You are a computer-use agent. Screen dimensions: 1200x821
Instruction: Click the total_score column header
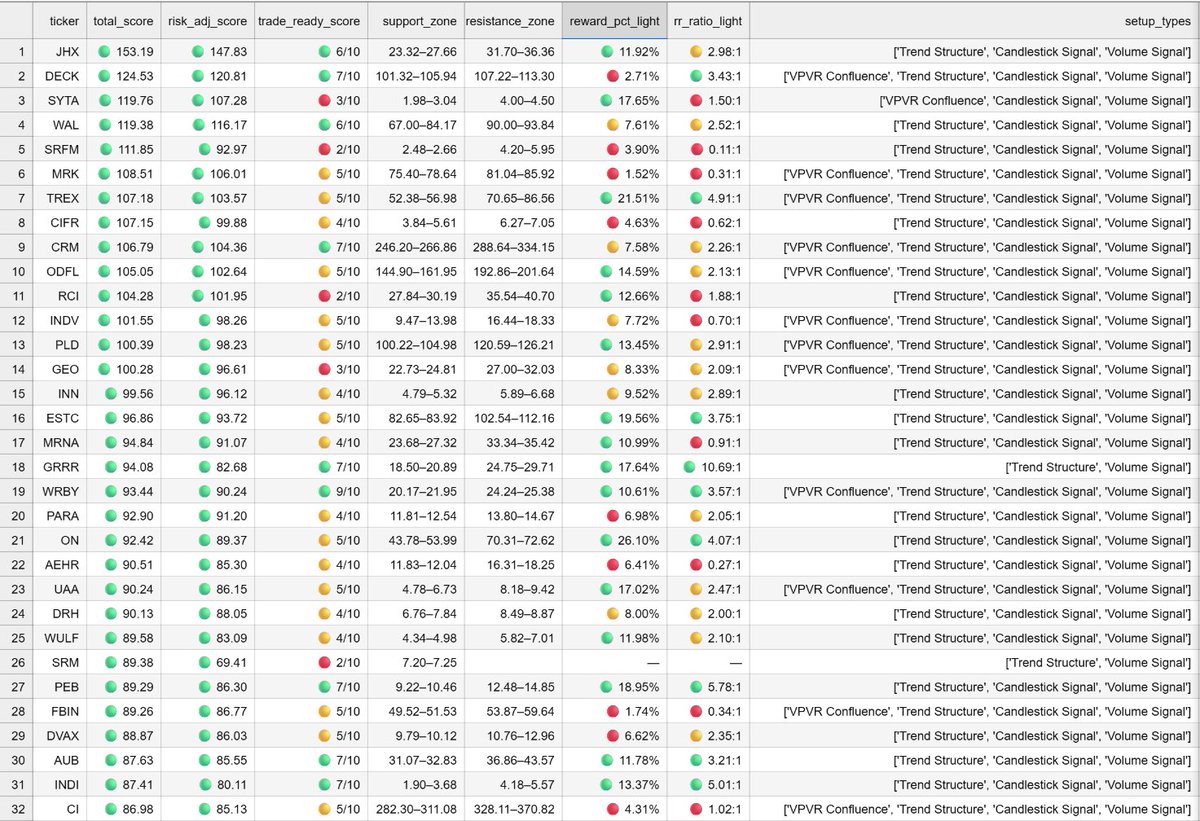[x=125, y=20]
